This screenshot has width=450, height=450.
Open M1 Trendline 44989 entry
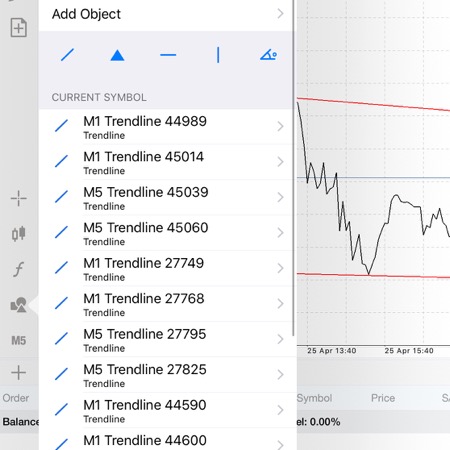pos(168,127)
